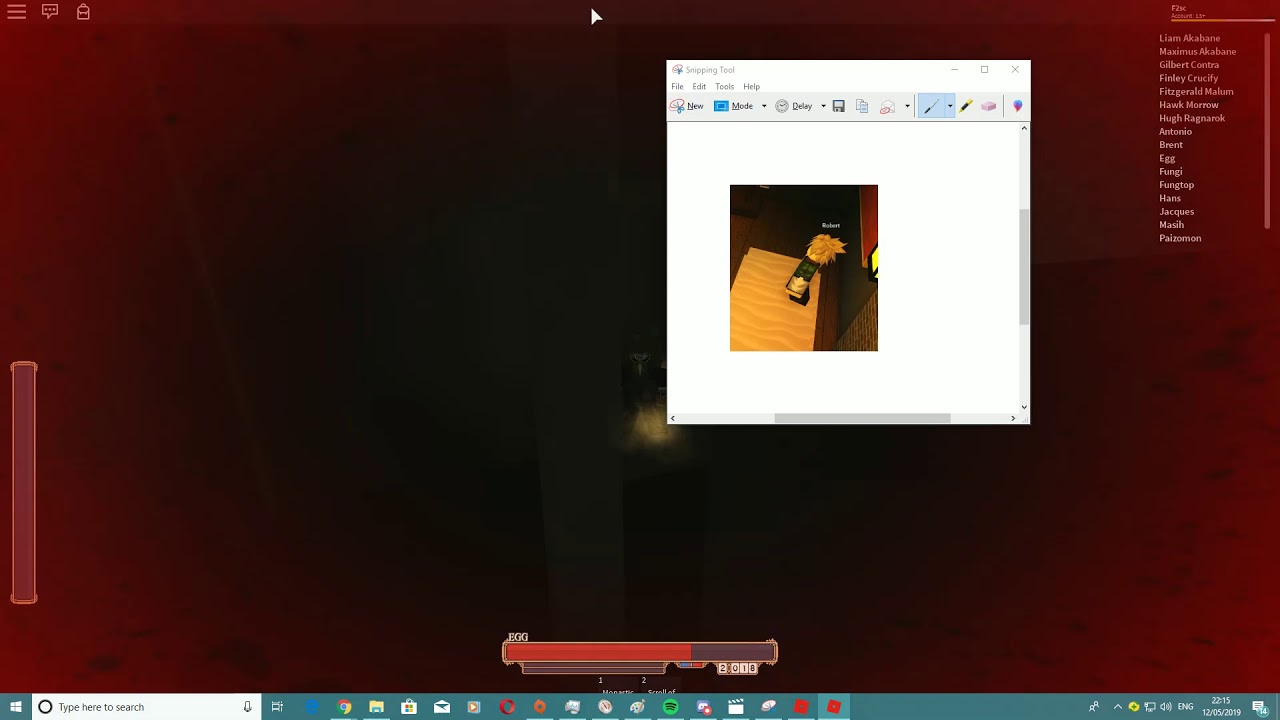The width and height of the screenshot is (1280, 720).
Task: Open Spotify from taskbar
Action: pyautogui.click(x=670, y=707)
